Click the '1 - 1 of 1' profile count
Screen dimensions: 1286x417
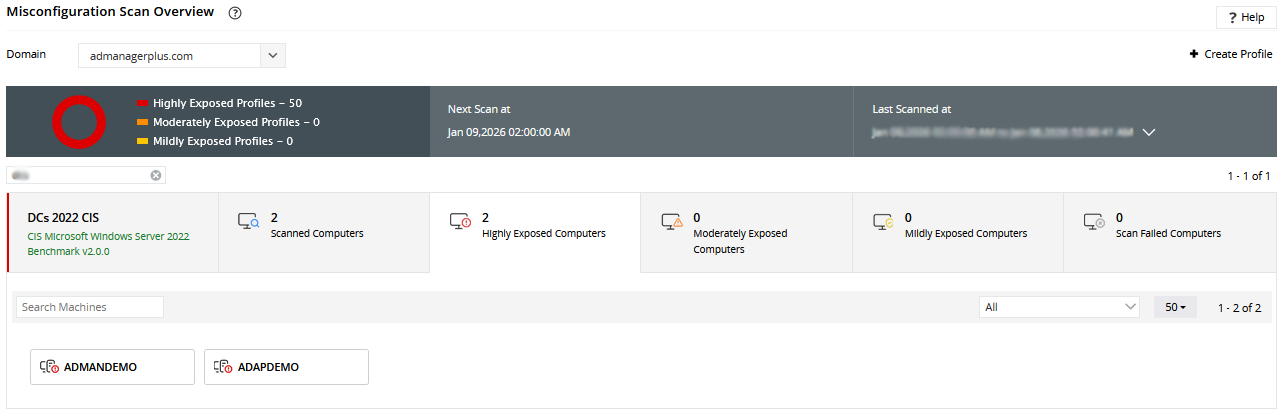(x=1249, y=176)
